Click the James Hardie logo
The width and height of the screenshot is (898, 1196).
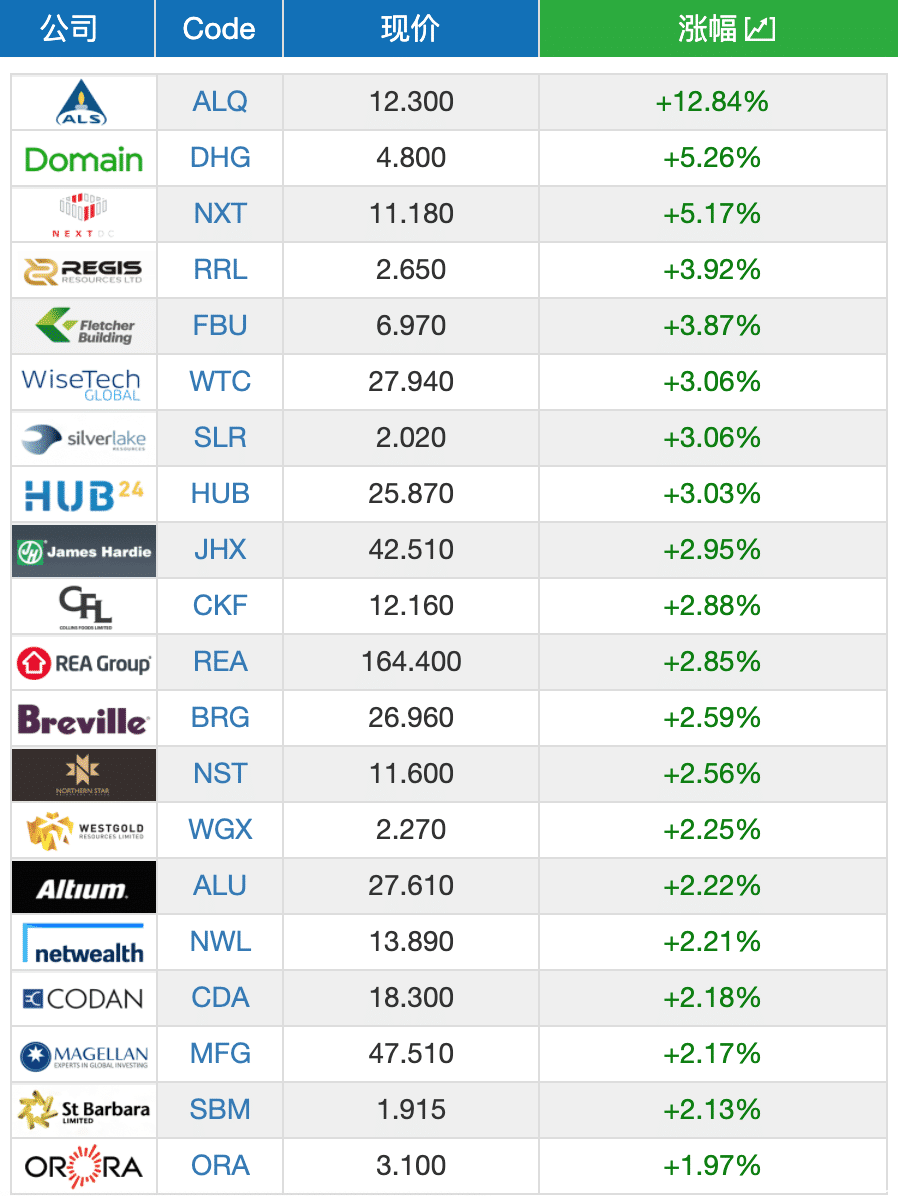click(x=84, y=551)
